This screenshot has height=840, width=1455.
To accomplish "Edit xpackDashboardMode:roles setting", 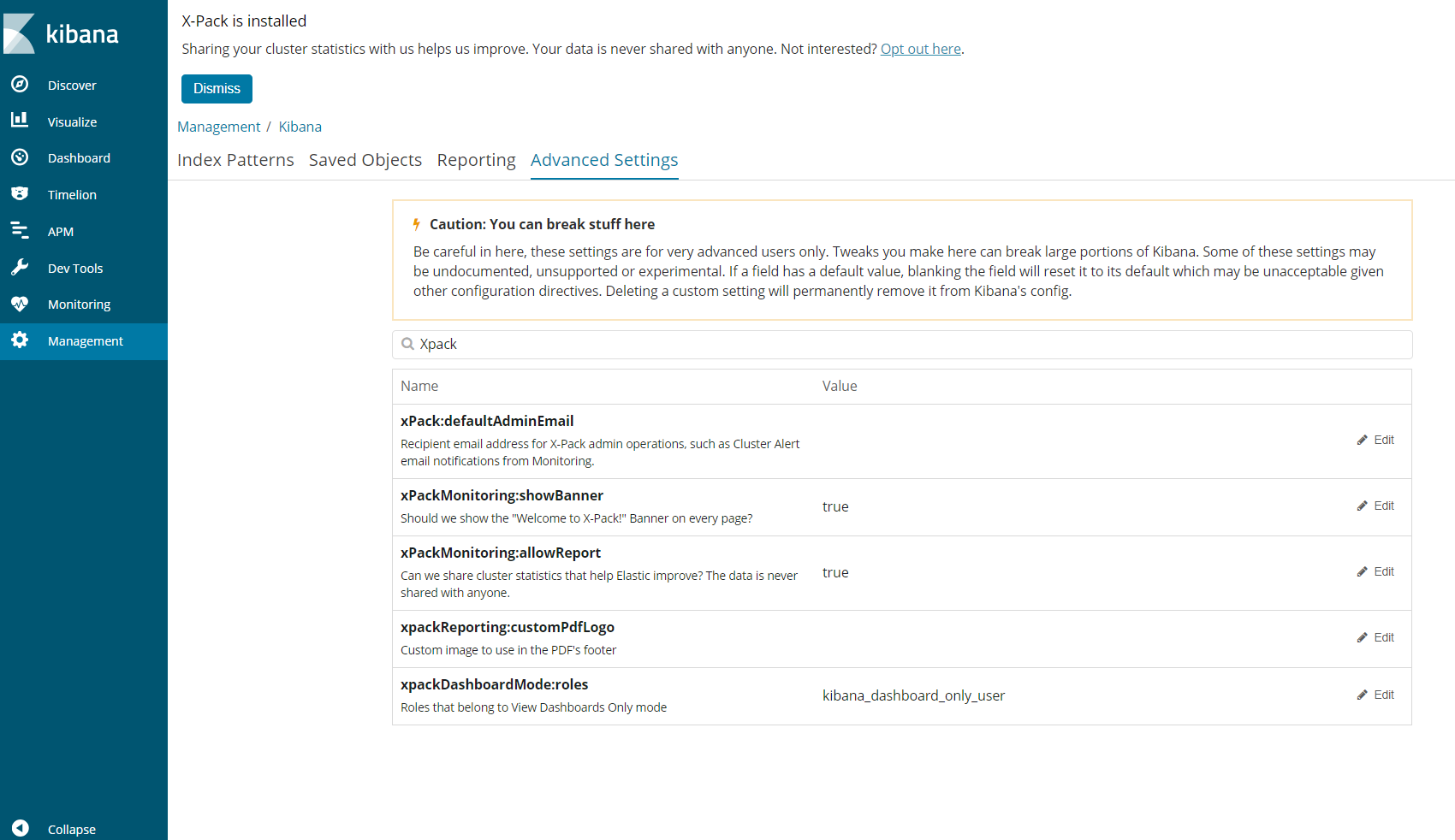I will click(x=1375, y=695).
